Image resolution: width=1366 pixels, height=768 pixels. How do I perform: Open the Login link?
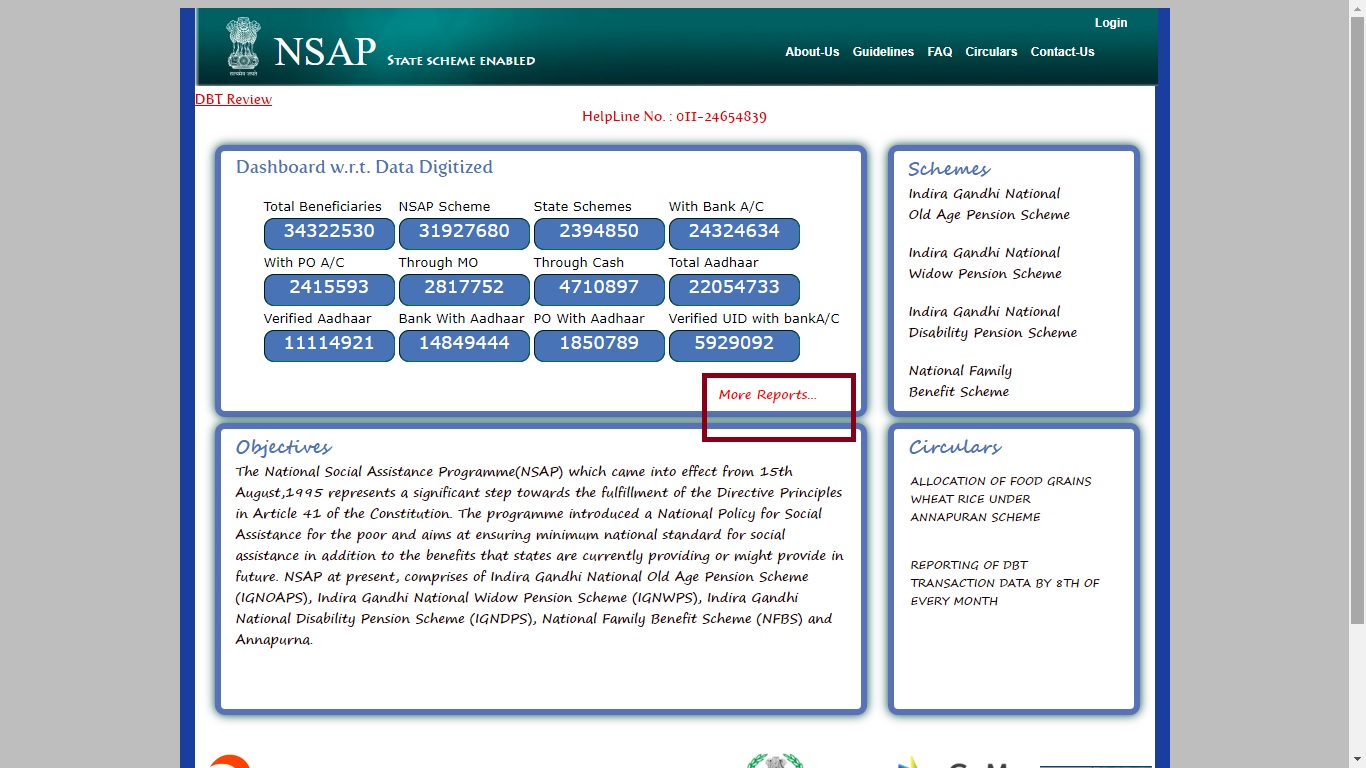[x=1110, y=22]
